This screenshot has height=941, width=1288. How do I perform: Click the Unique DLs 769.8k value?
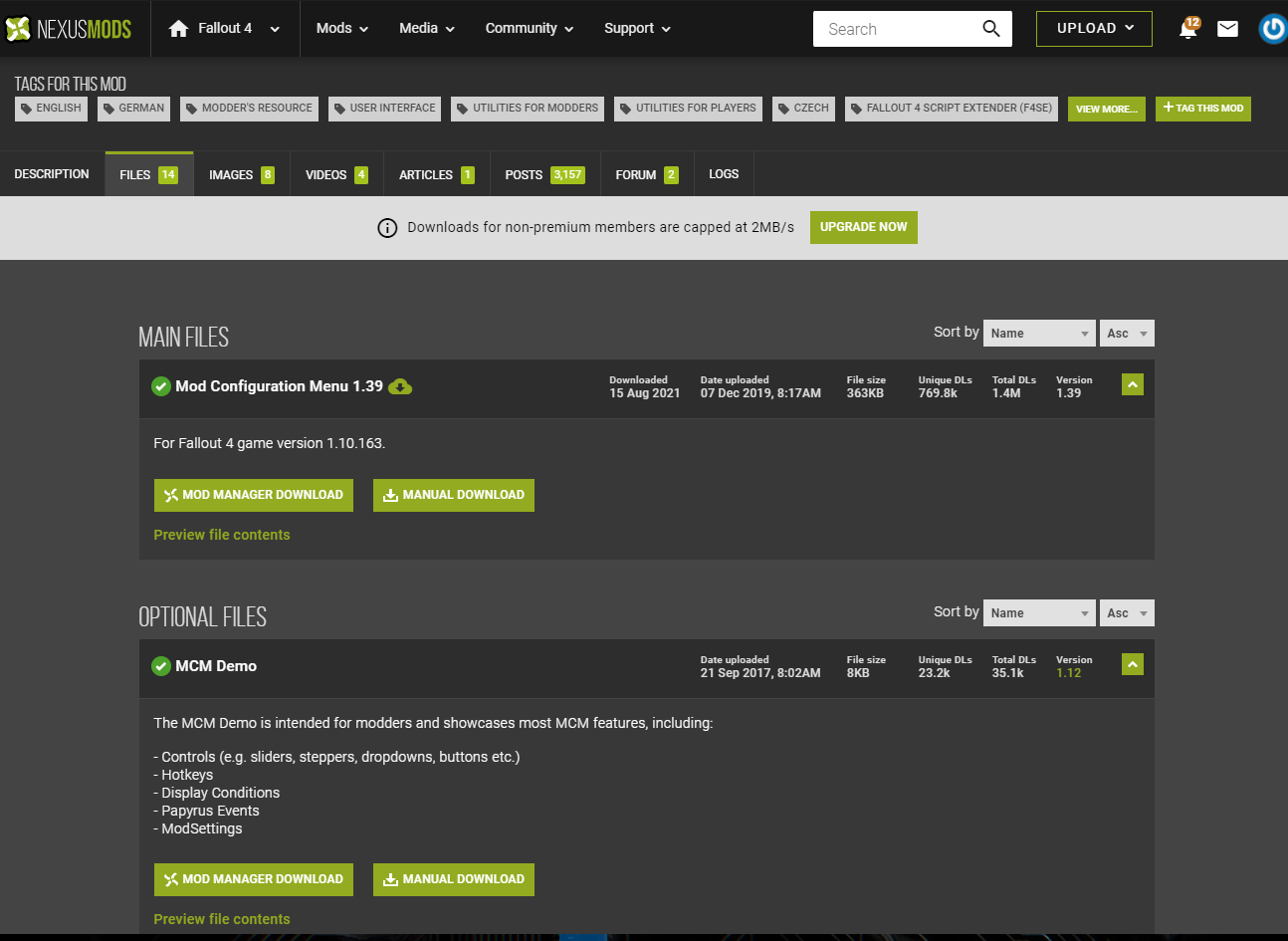[938, 393]
